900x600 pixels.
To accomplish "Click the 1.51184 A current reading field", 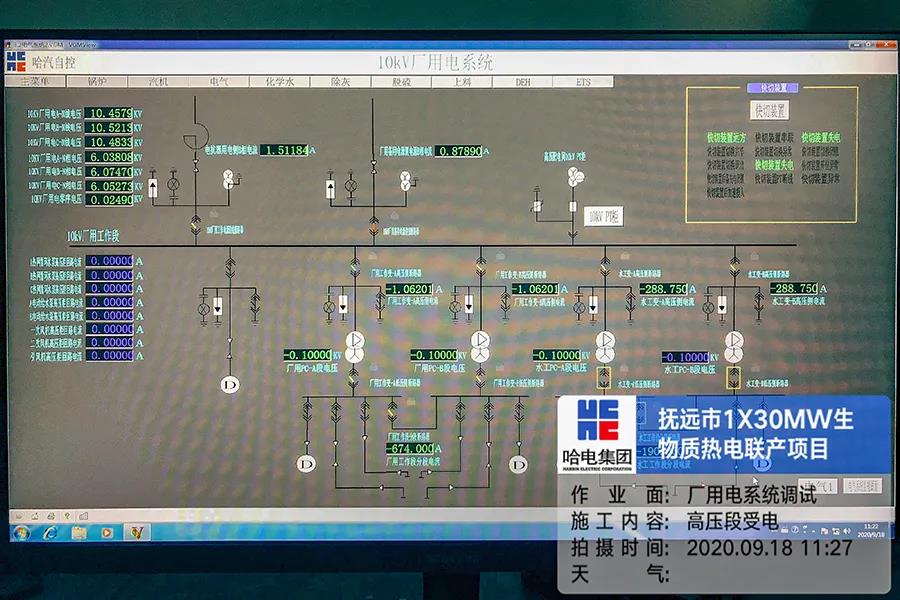I will point(286,150).
